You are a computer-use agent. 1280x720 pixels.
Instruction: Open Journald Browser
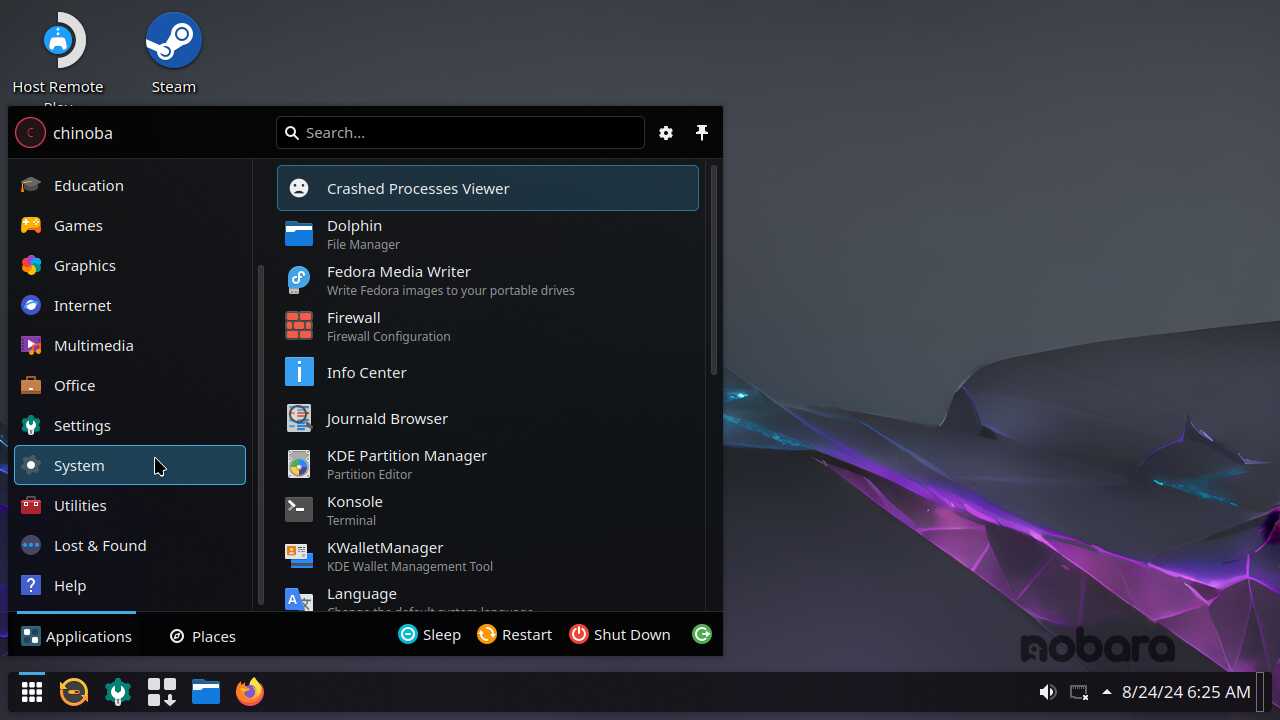coord(487,418)
